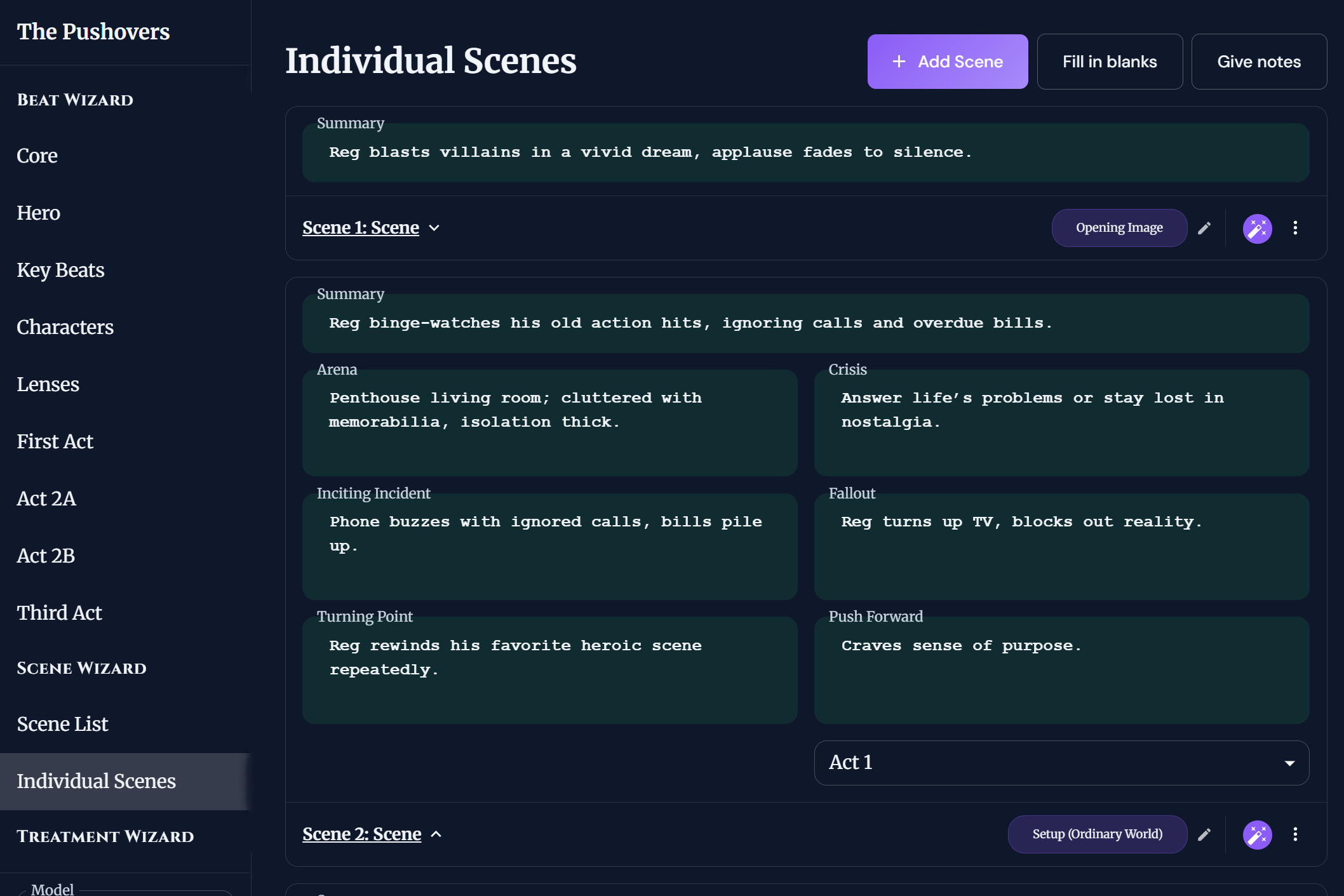
Task: Click the Give notes button
Action: tap(1259, 61)
